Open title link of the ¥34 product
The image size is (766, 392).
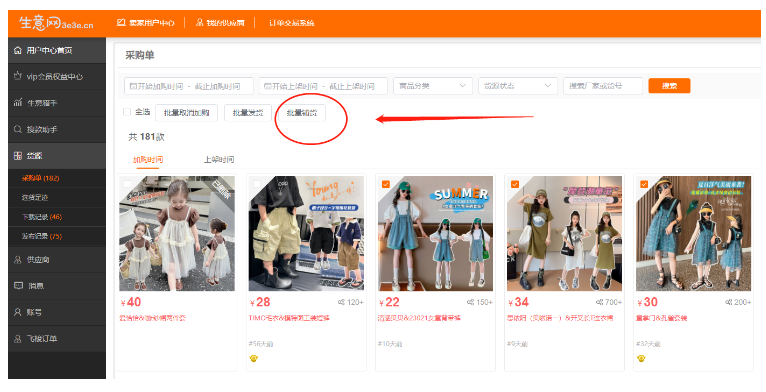560,318
